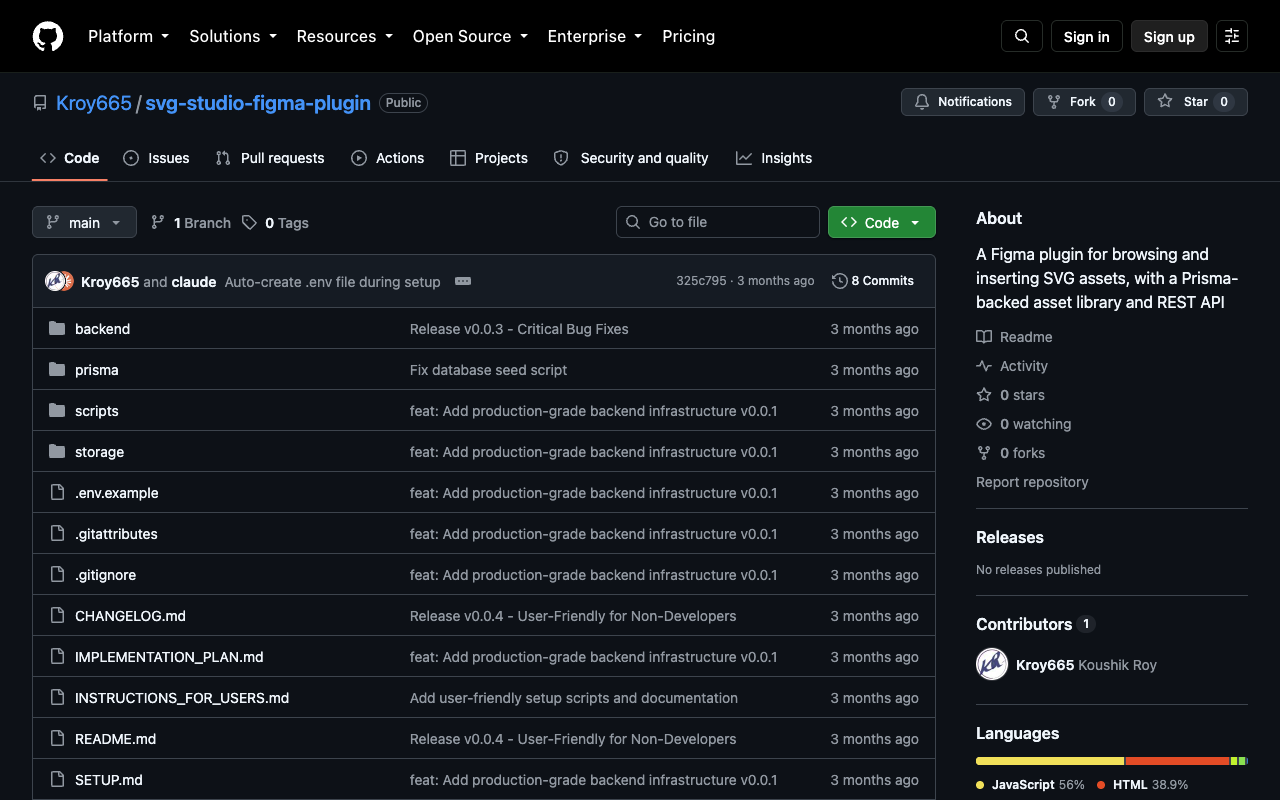Open the HTML 38.9% language link
Screen dimensions: 1280x800
click(x=1143, y=785)
